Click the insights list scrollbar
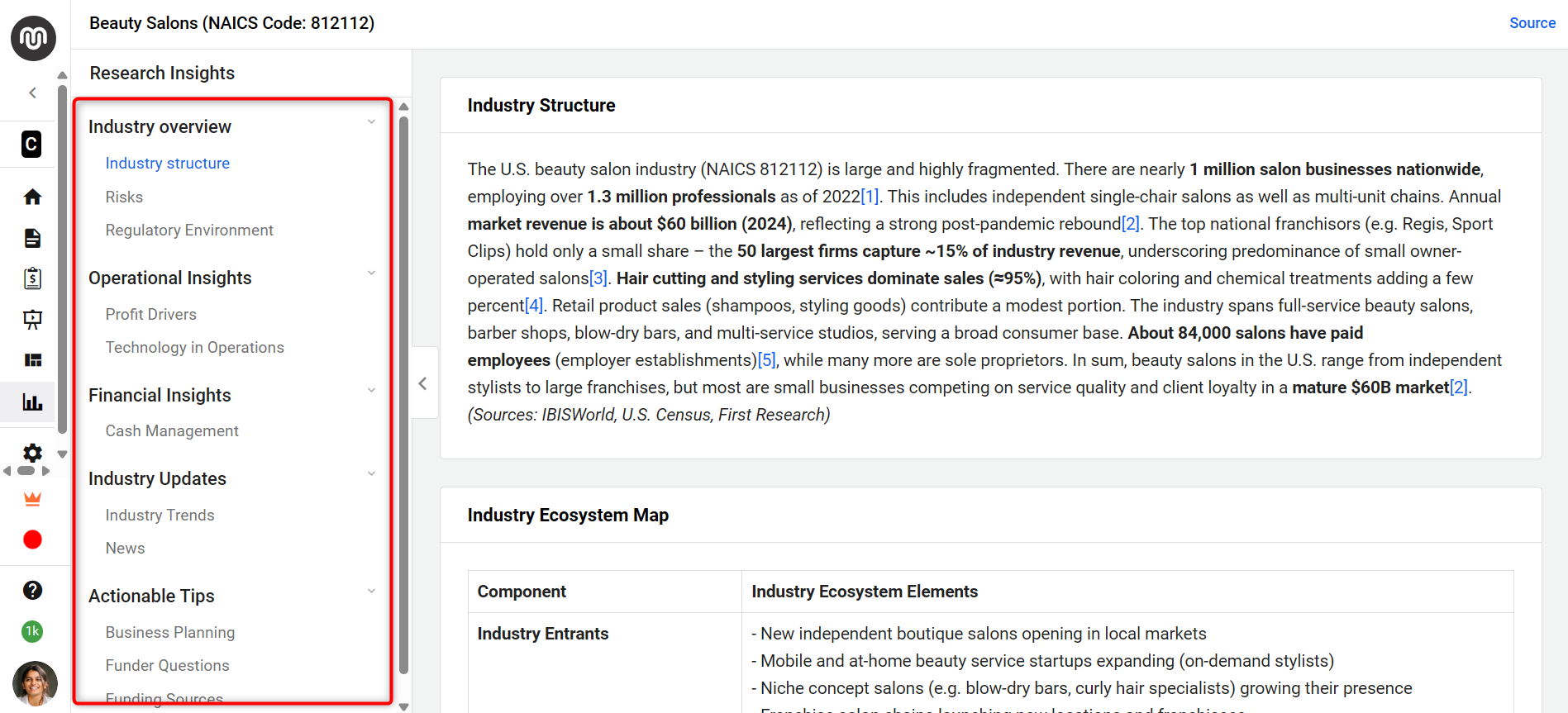 [403, 395]
